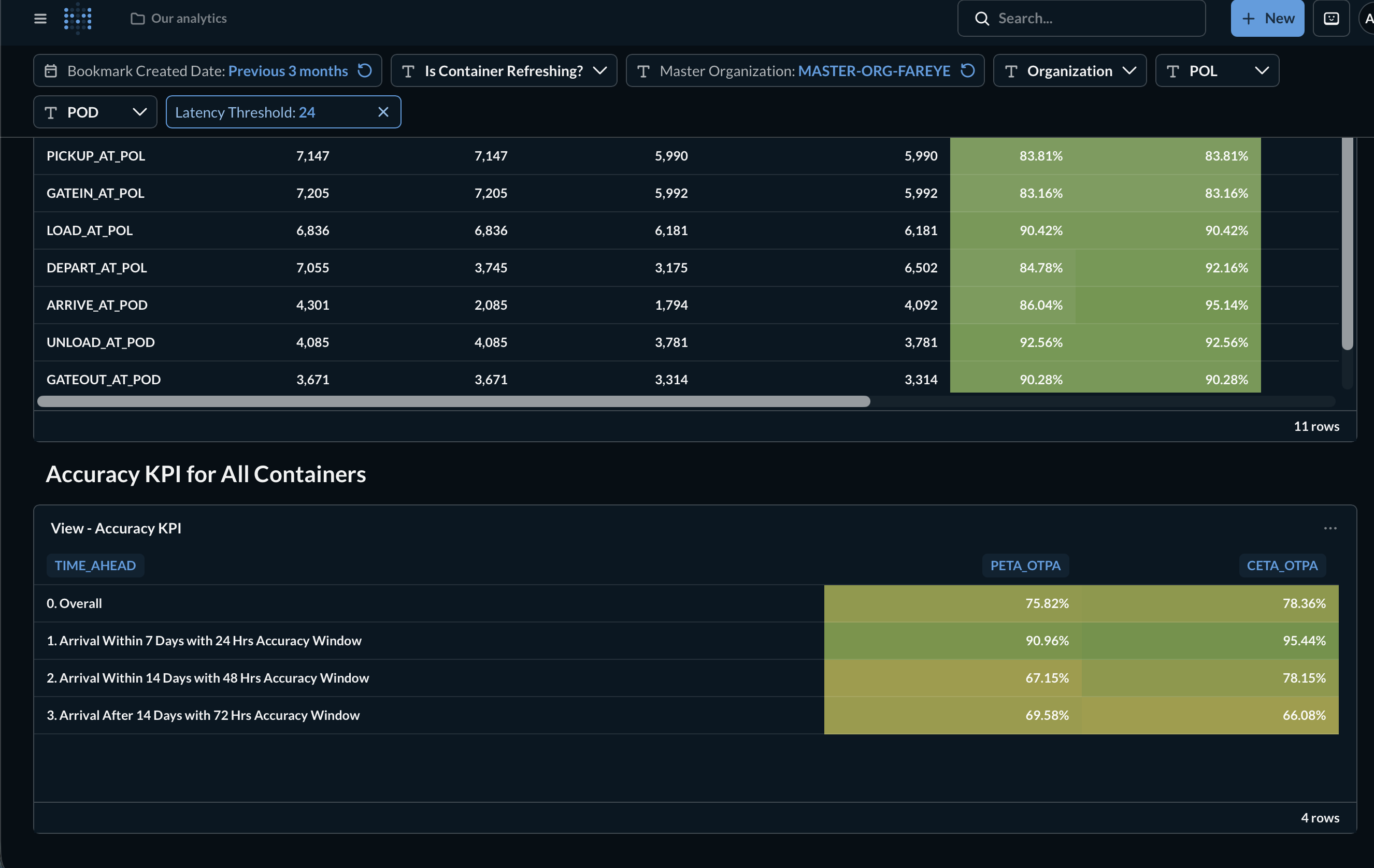Select the PICKUP_AT_POL row label
1374x868 pixels.
pos(96,156)
